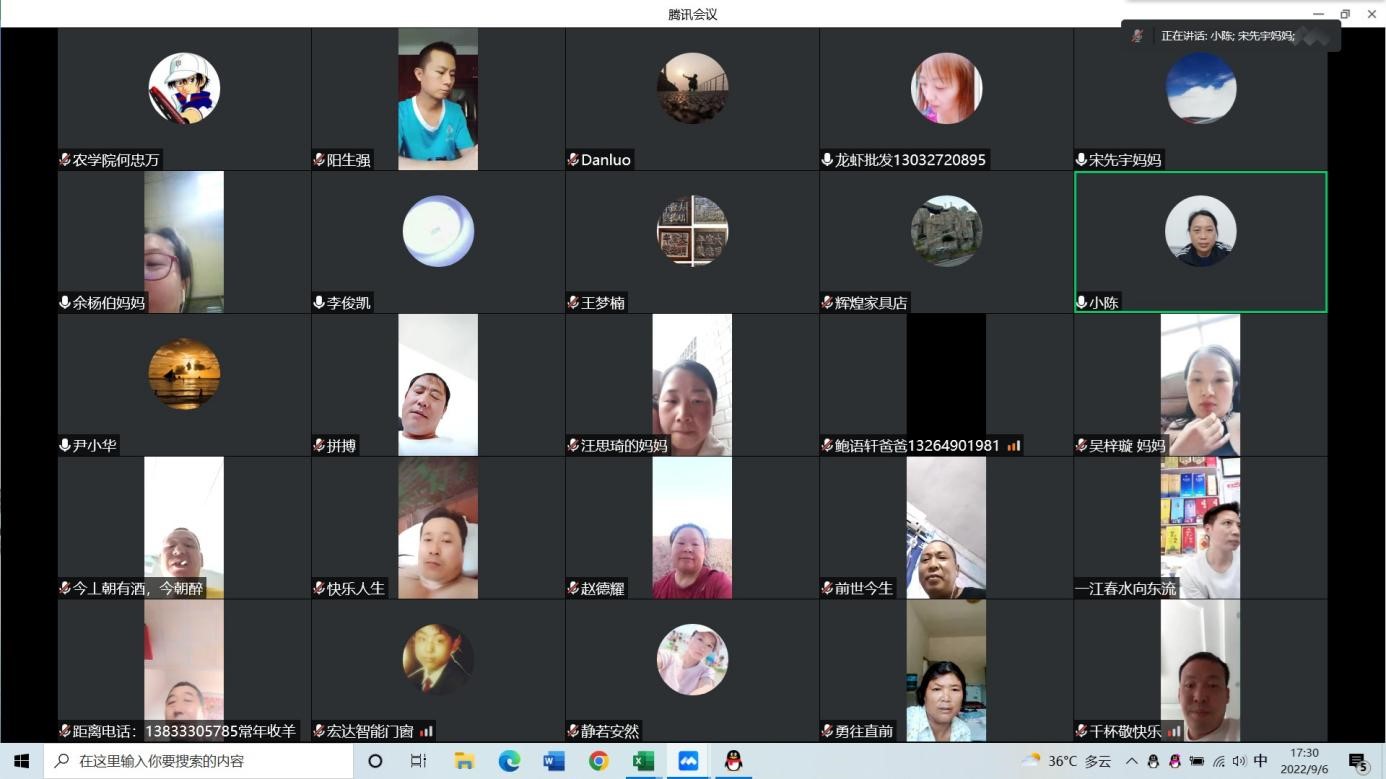Click the 正在讲话 speaker status text
Viewport: 1386px width, 779px height.
click(x=1227, y=36)
